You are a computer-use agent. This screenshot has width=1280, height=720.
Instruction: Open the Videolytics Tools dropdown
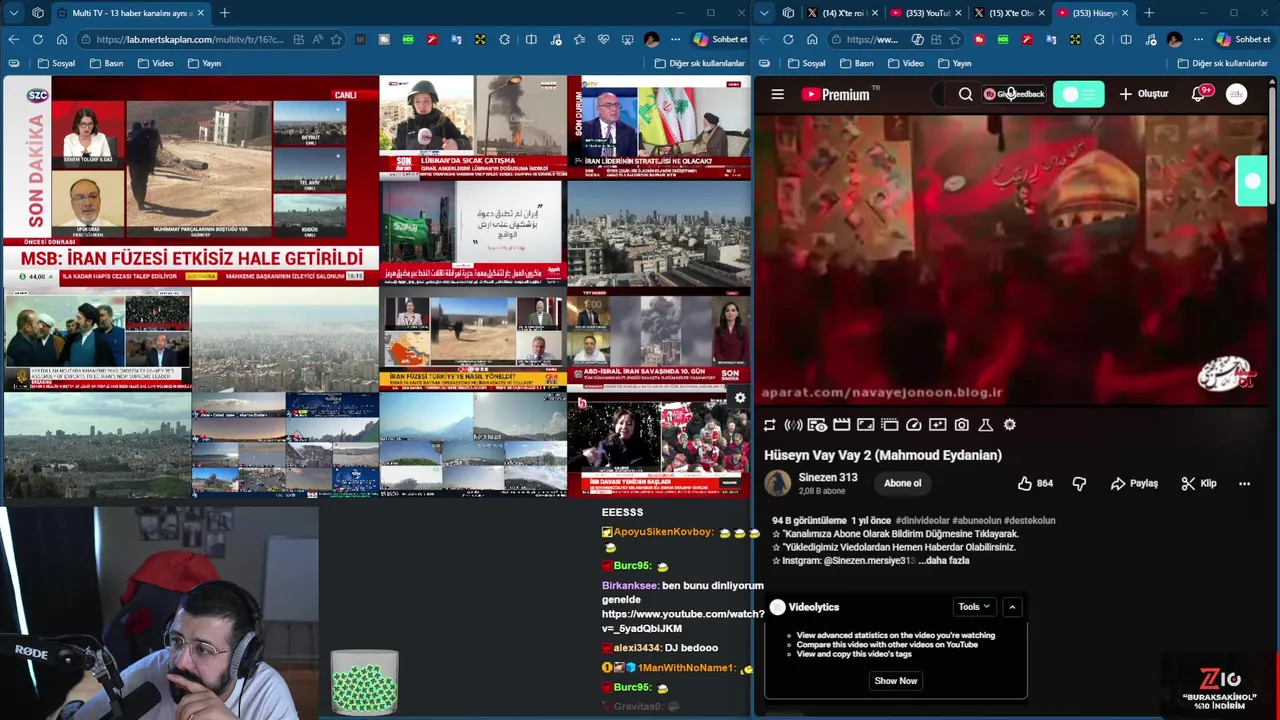[974, 607]
